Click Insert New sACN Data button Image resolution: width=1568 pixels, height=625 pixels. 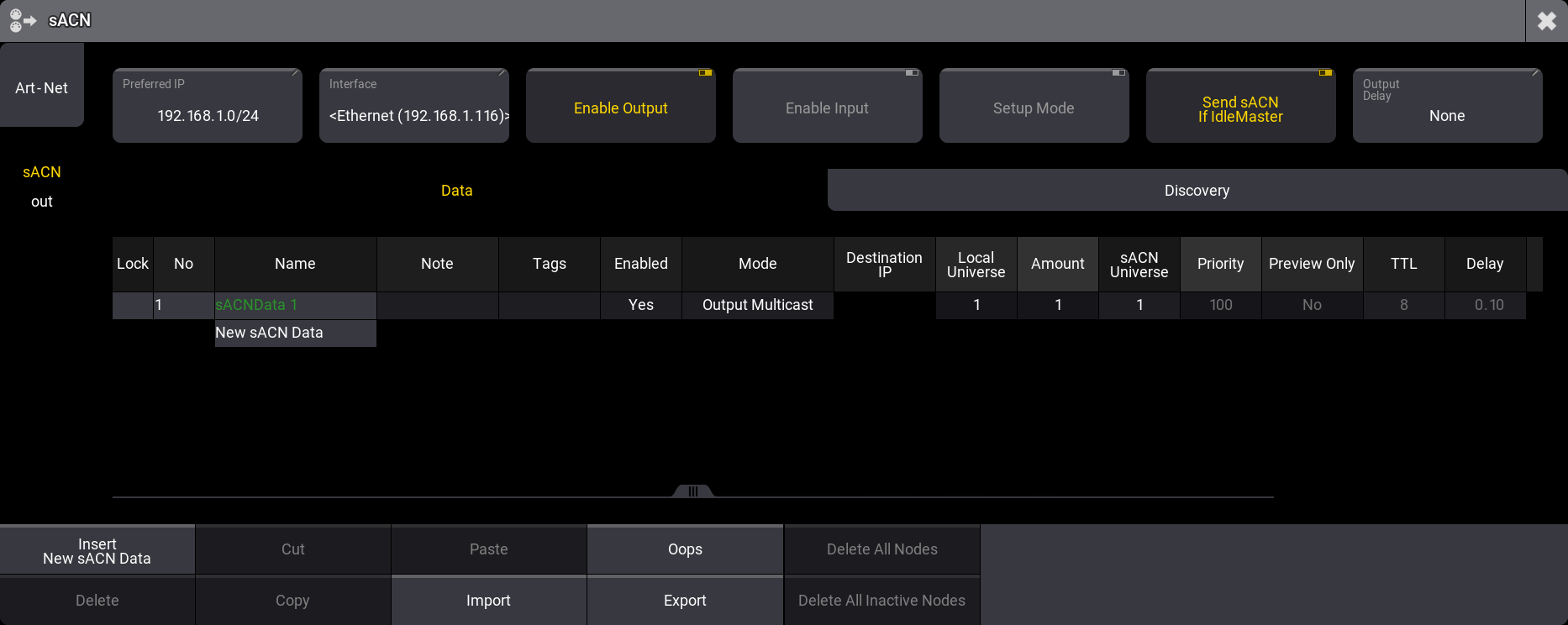click(x=97, y=551)
